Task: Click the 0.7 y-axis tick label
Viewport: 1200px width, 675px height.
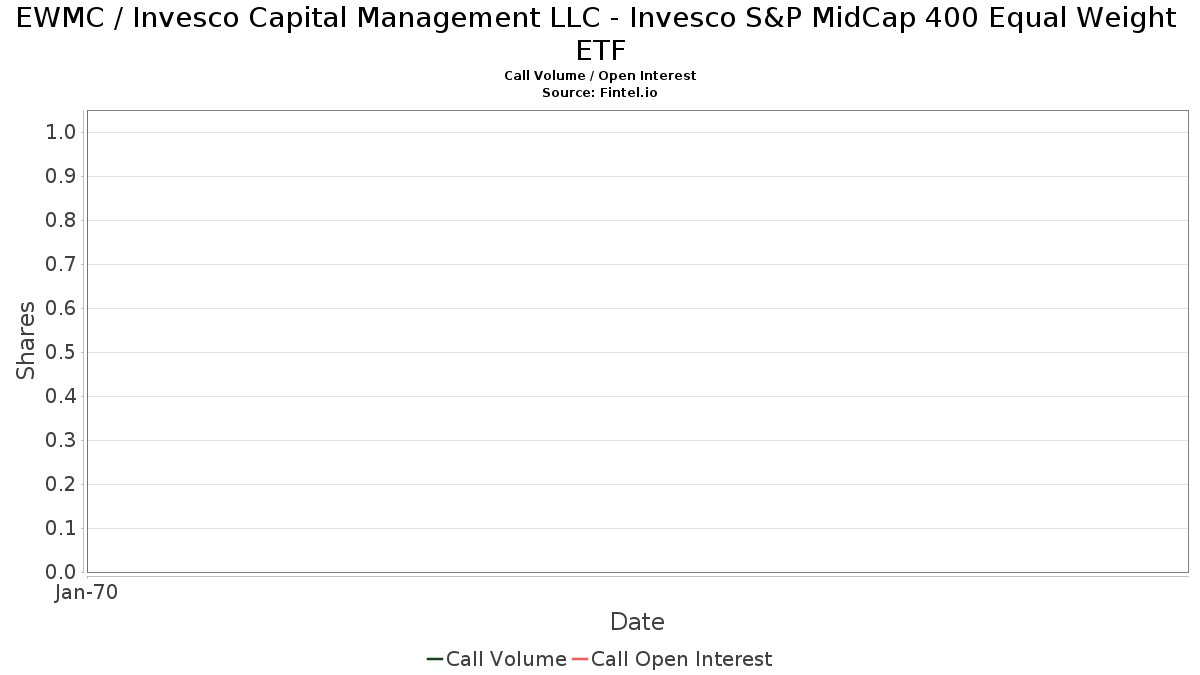Action: click(61, 264)
